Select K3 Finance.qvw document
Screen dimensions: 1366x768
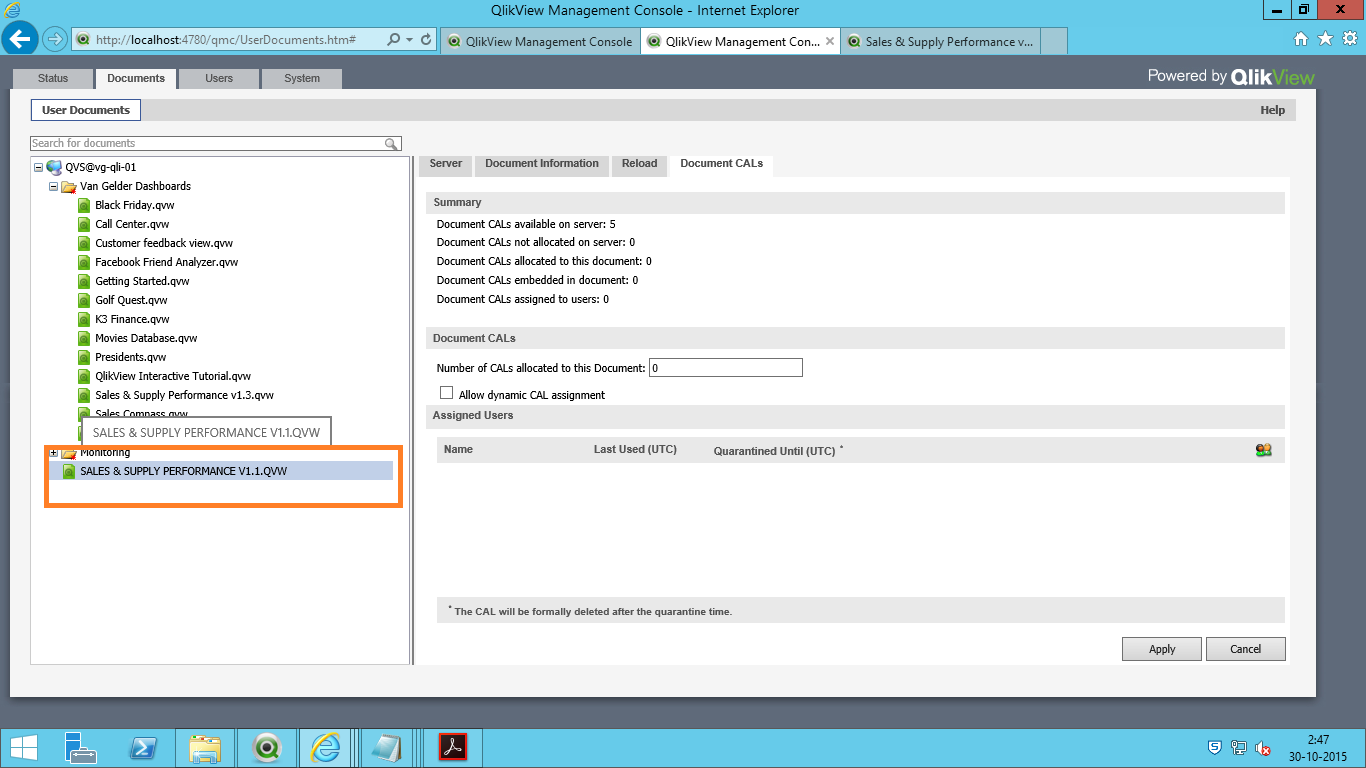click(132, 319)
